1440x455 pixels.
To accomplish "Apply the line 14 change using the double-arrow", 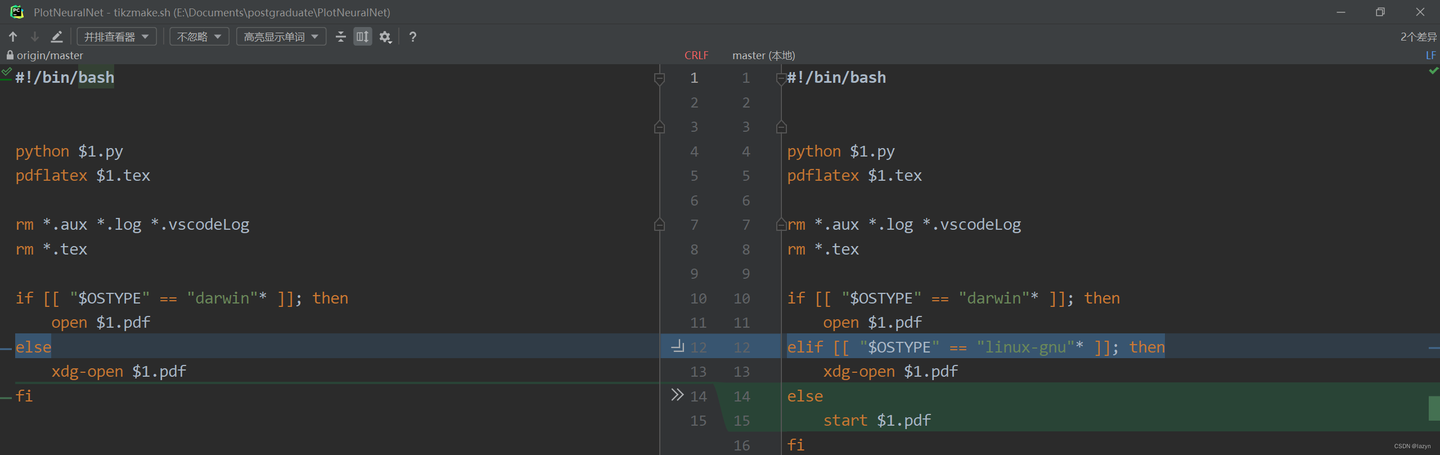I will tap(677, 396).
